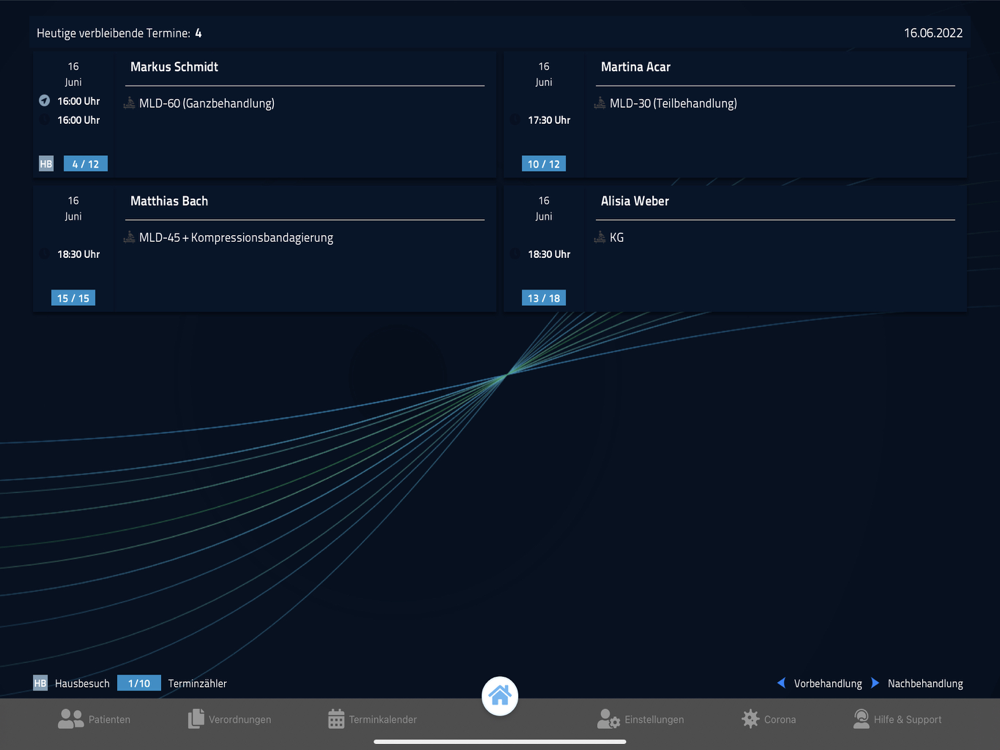Click the 17:30 Uhr time
Viewport: 1000px width, 750px height.
pyautogui.click(x=549, y=120)
